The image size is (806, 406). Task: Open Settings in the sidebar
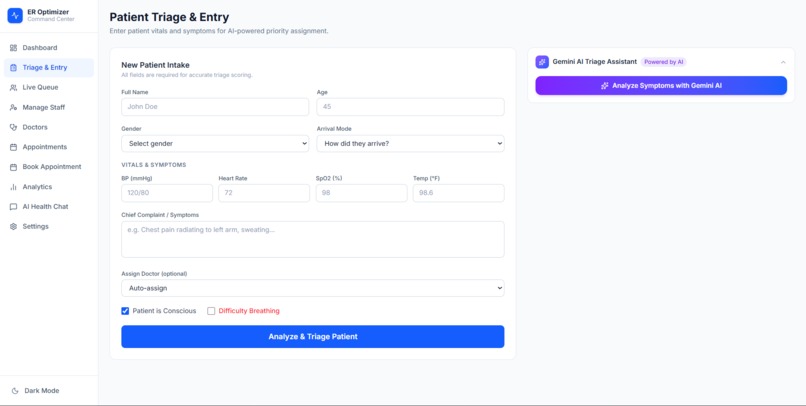tap(49, 227)
